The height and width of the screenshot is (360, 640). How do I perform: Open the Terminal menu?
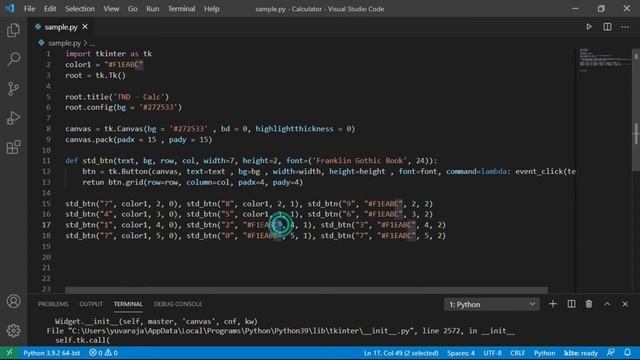pos(181,9)
